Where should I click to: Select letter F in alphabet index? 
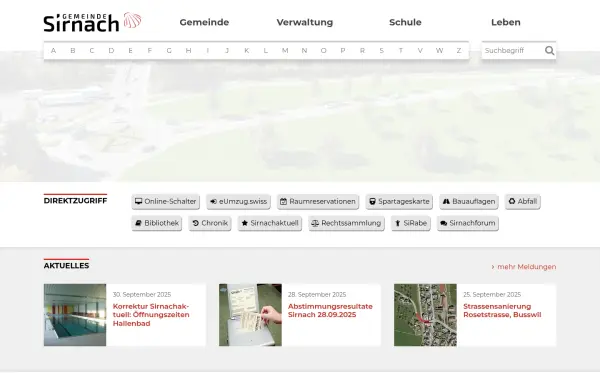click(150, 51)
